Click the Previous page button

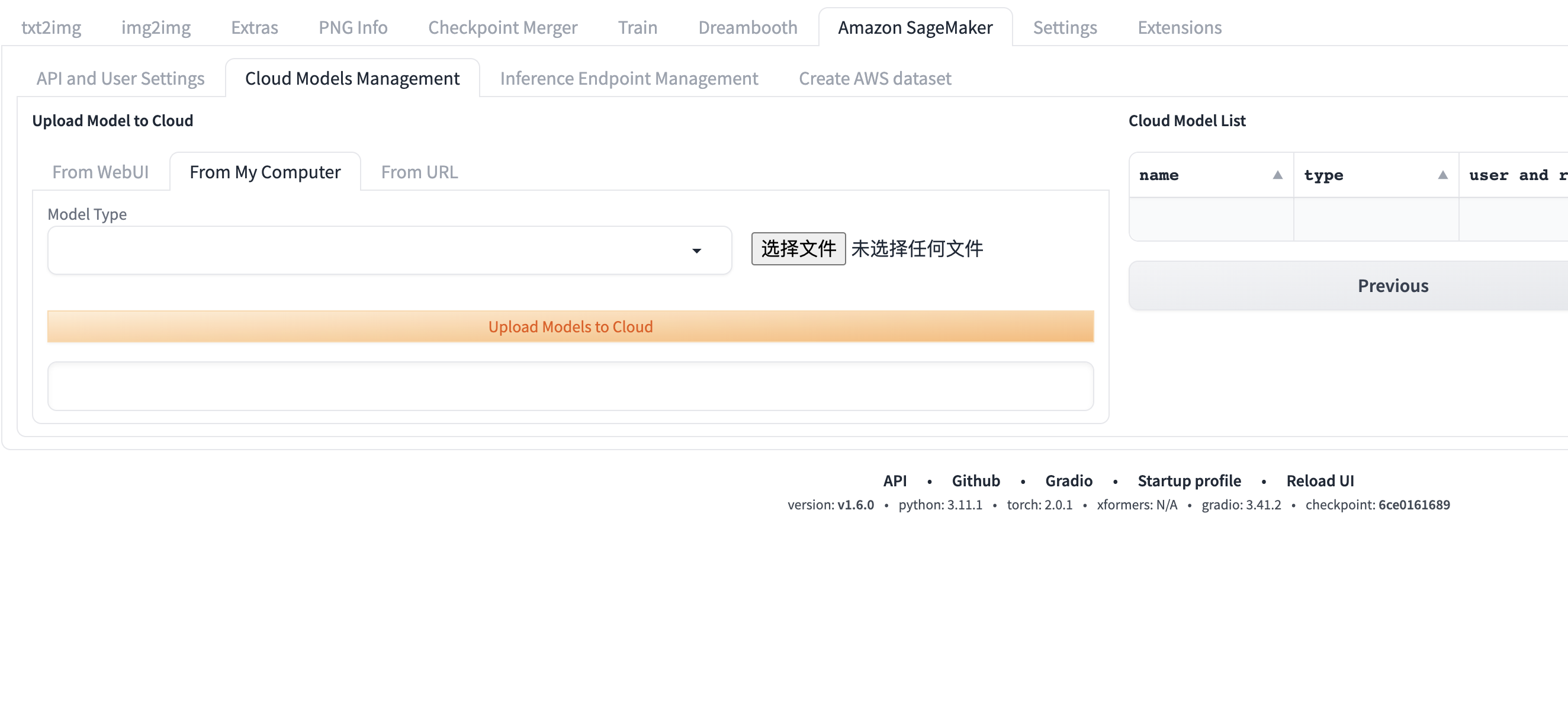click(x=1392, y=286)
